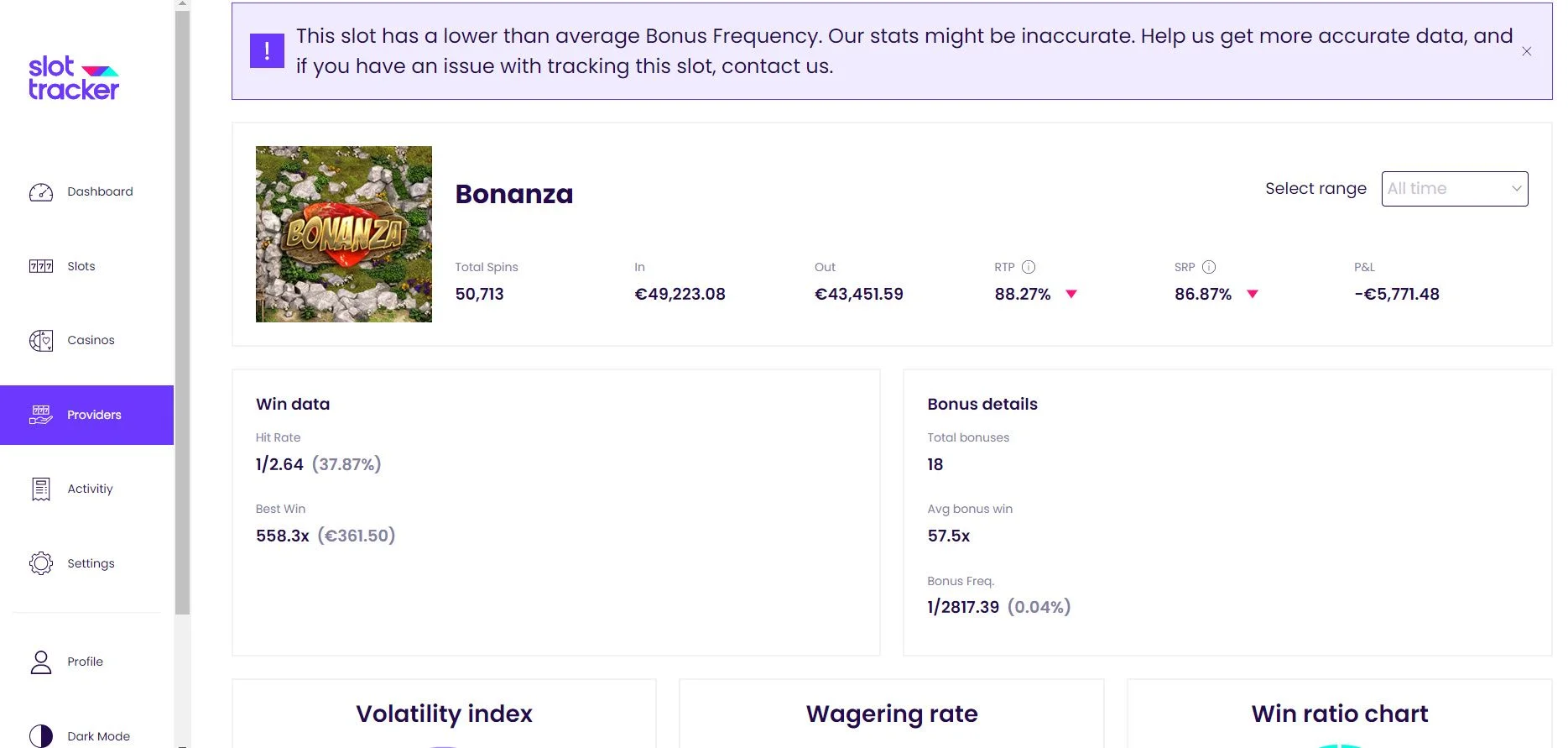This screenshot has width=1568, height=748.
Task: Toggle Dark Mode
Action: (80, 736)
